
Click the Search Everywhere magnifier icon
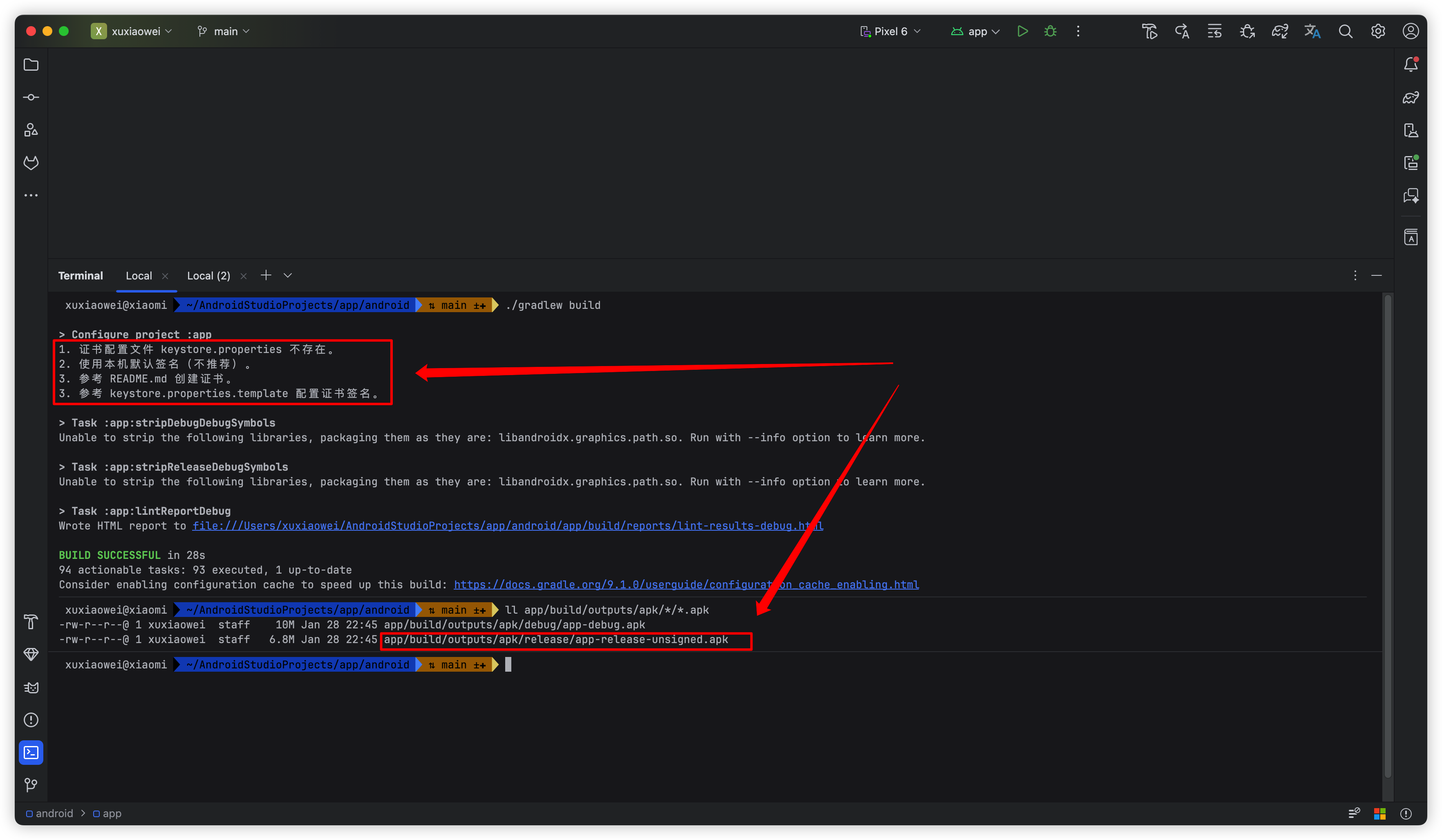pyautogui.click(x=1345, y=31)
